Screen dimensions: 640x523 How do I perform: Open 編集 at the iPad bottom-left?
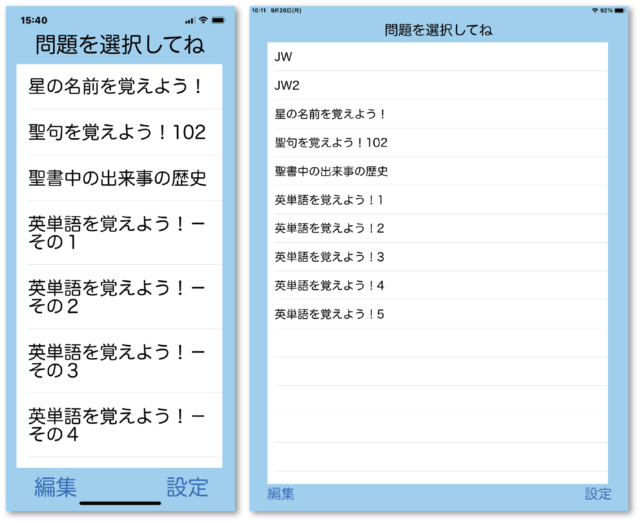point(281,493)
